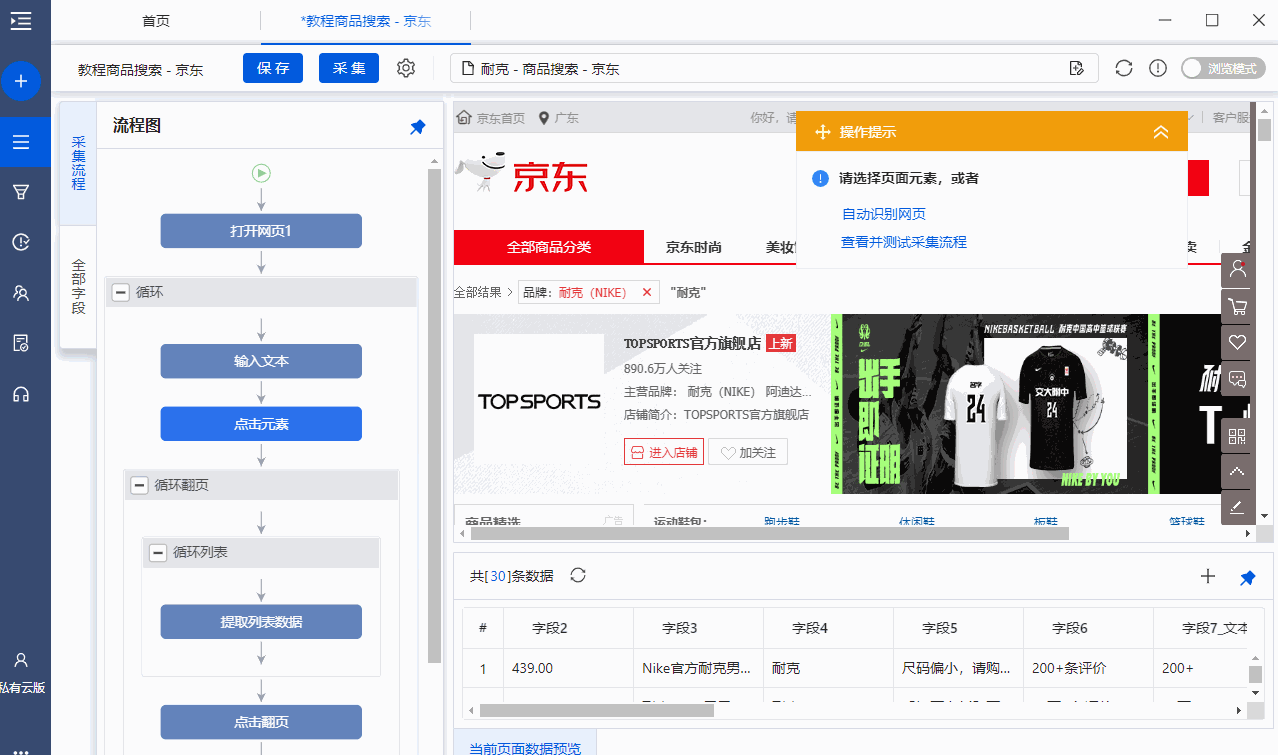Click the info exclamation icon

[1158, 68]
